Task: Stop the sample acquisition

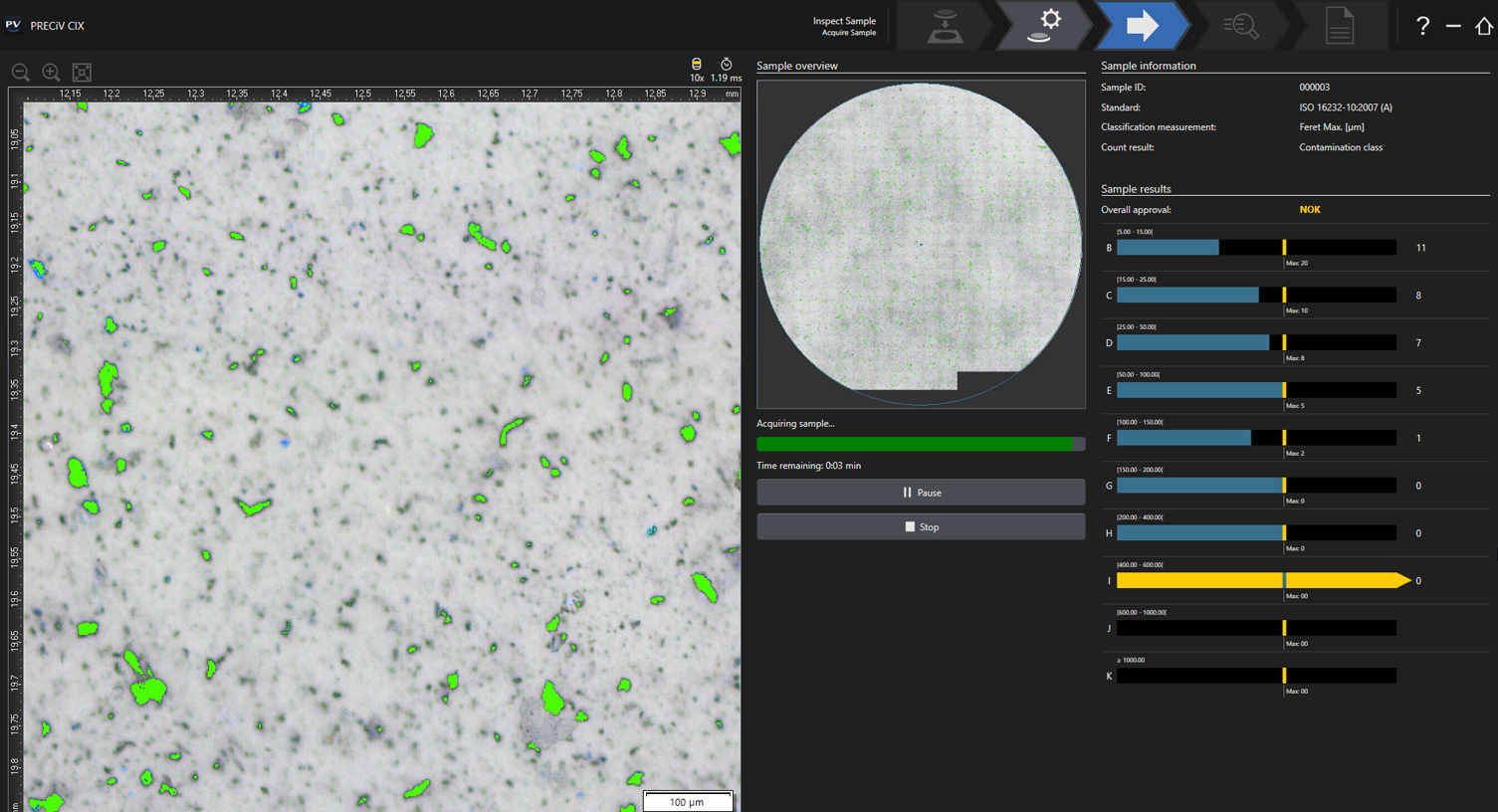Action: [921, 527]
